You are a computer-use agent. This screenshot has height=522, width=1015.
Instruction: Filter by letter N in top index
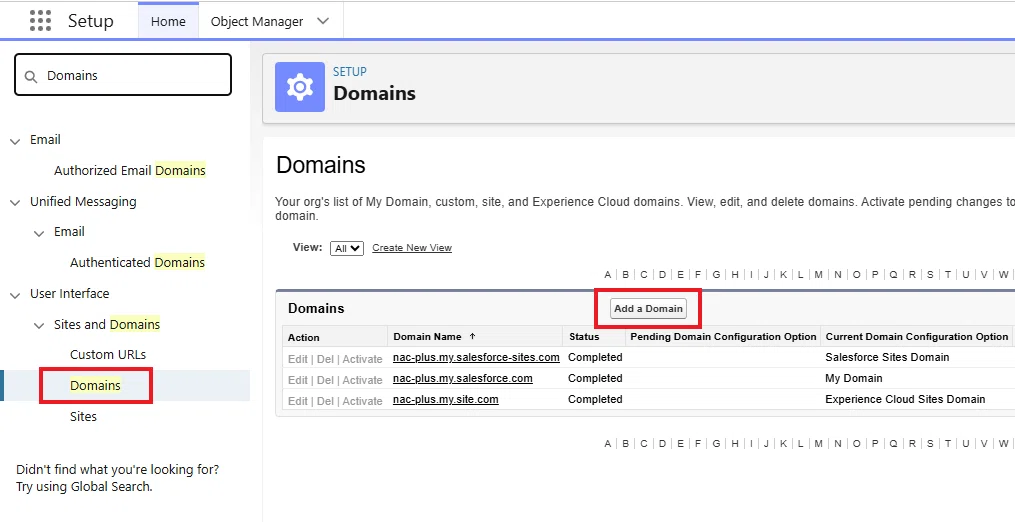click(838, 275)
